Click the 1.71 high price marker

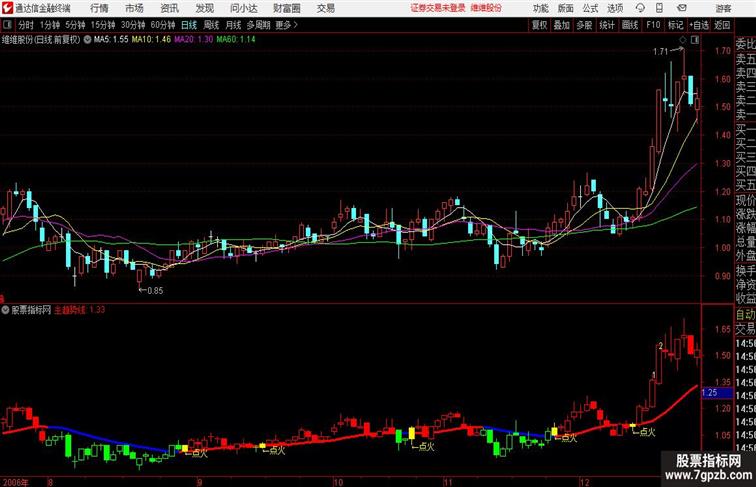tap(661, 52)
